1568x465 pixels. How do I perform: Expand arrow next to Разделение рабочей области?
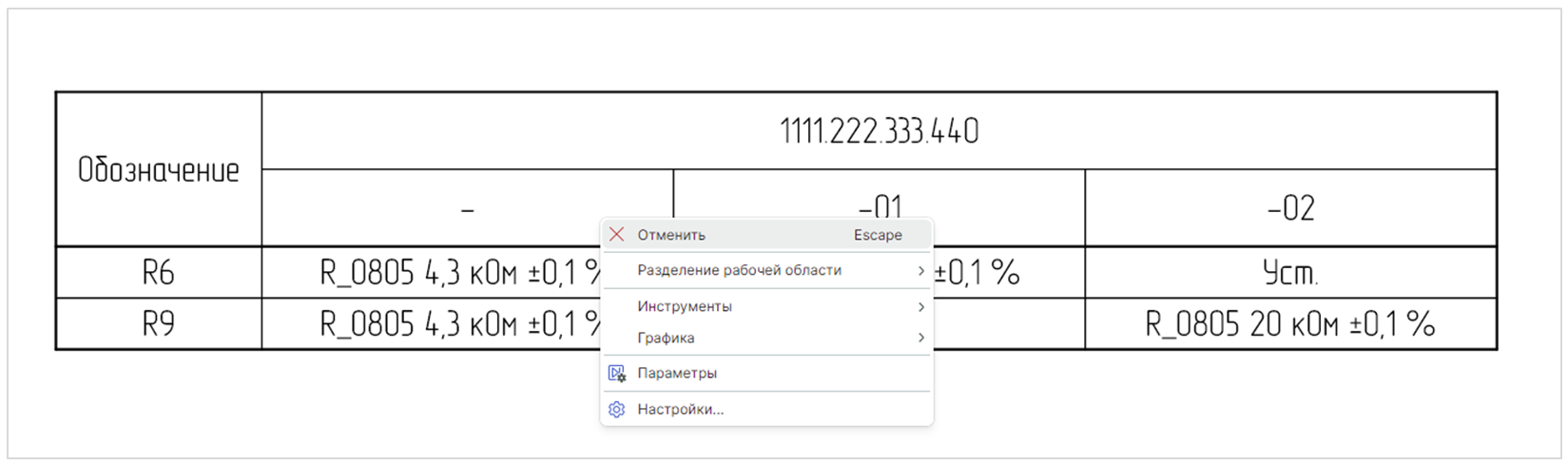click(x=920, y=271)
